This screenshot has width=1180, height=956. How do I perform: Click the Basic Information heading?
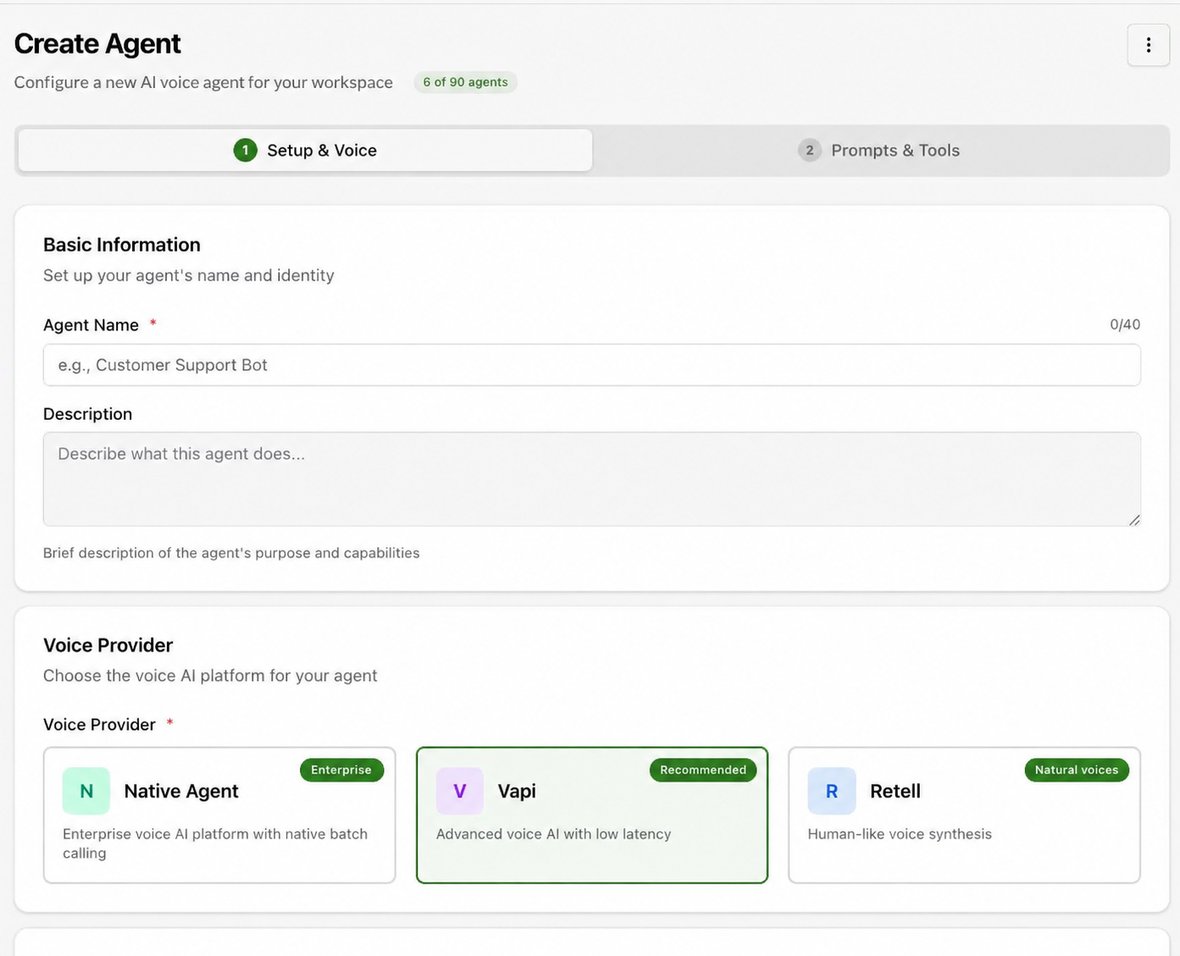pyautogui.click(x=122, y=245)
